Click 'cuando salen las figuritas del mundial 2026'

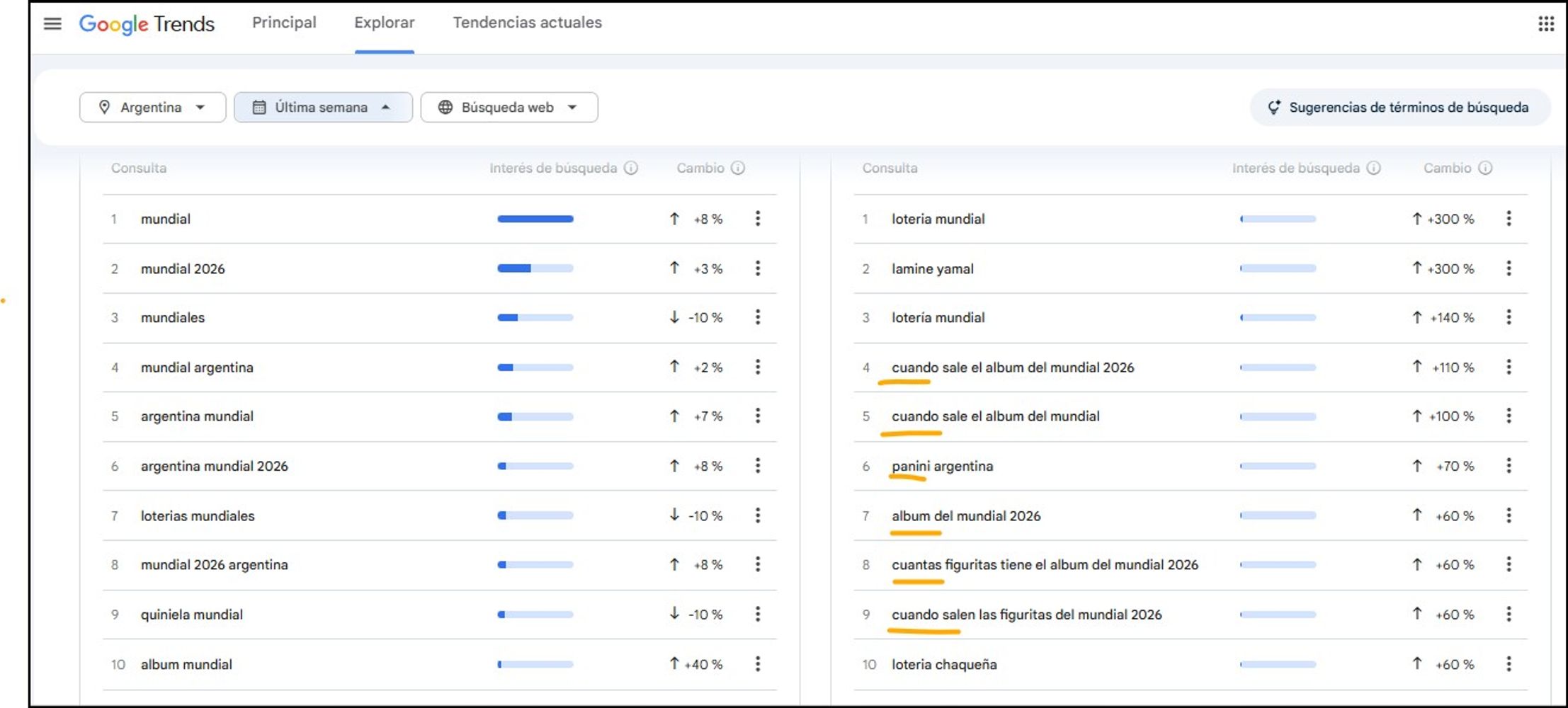click(1027, 615)
